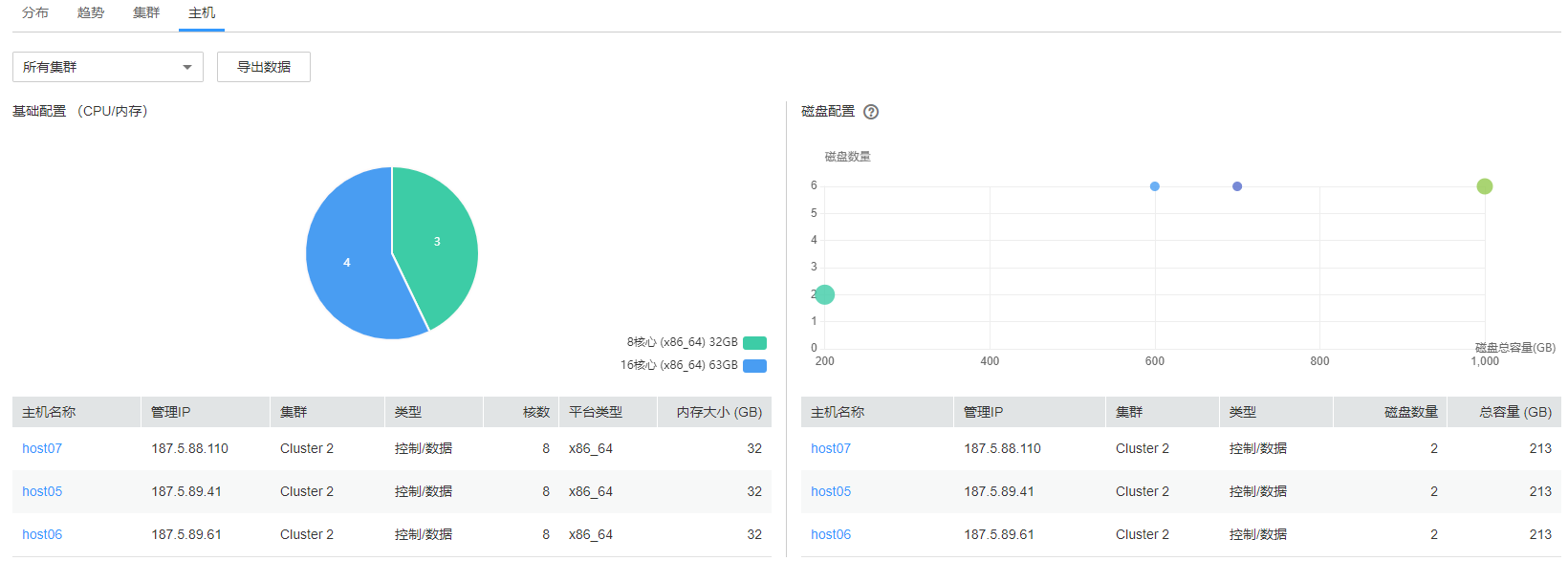Switch to the 分布 tab
The height and width of the screenshot is (561, 1568).
pos(35,13)
